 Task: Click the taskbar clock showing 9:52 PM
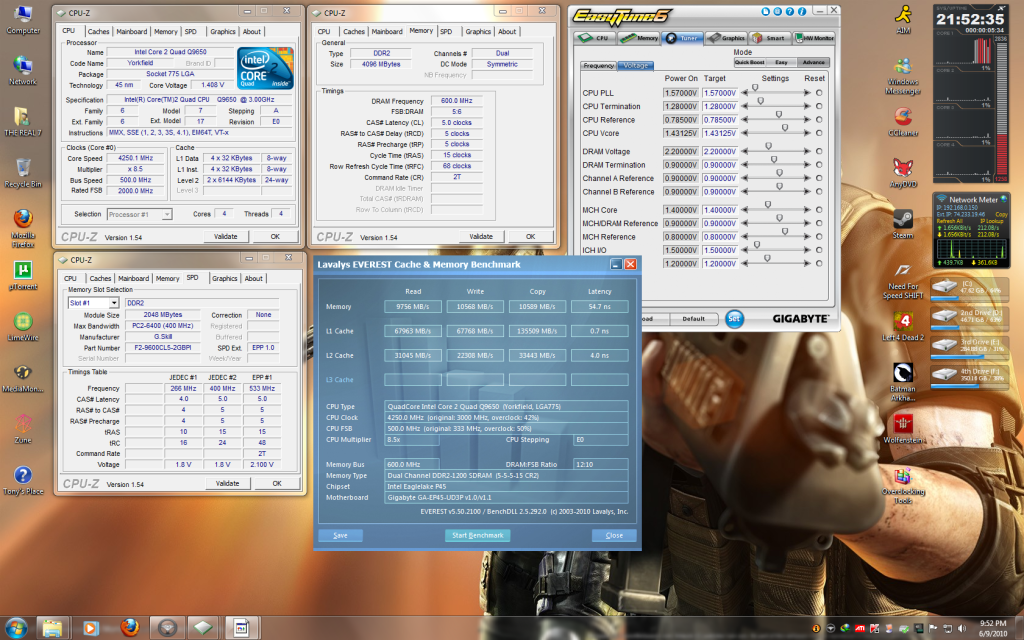pos(993,624)
